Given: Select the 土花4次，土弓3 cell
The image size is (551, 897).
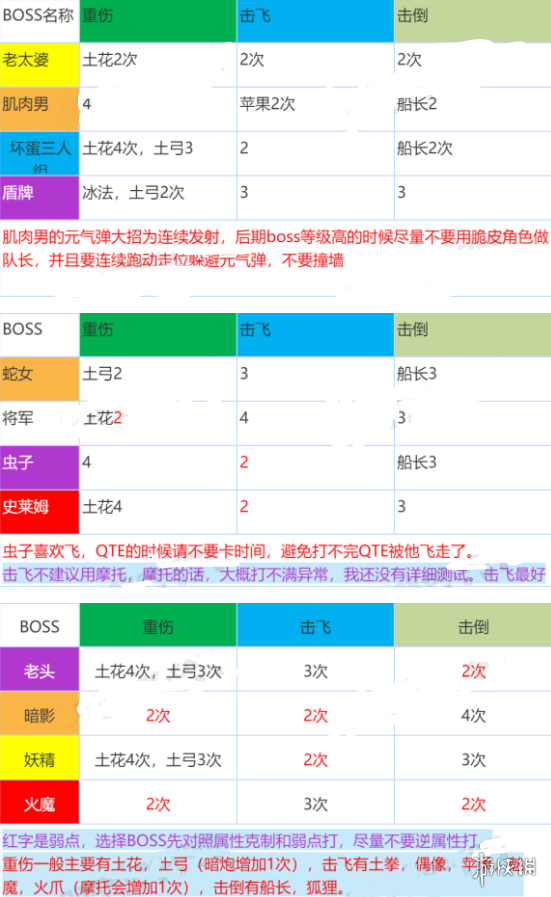Looking at the screenshot, I should point(158,153).
